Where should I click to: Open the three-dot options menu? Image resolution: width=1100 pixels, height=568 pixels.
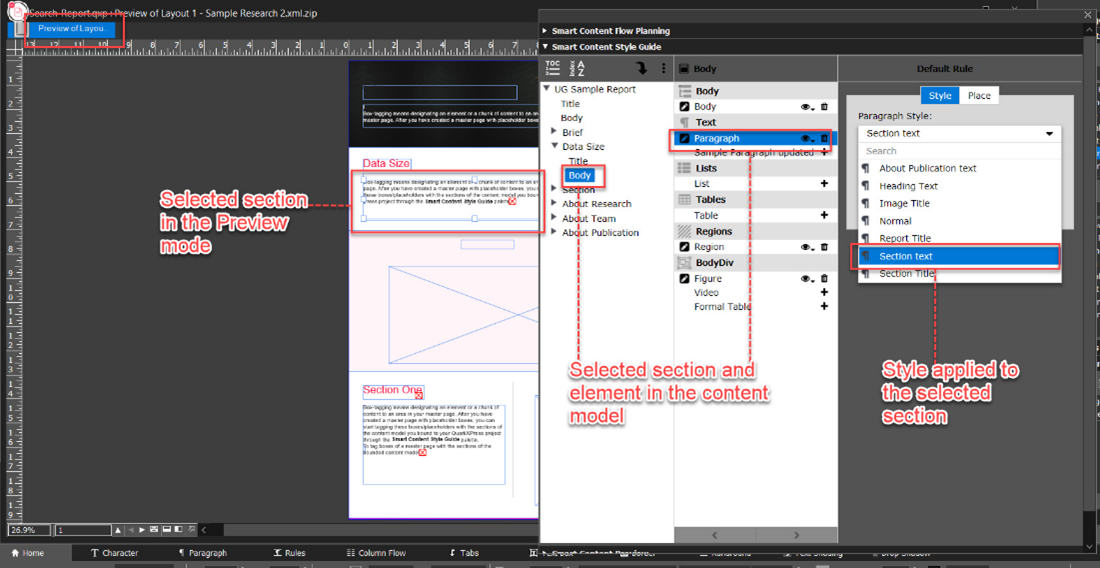tap(664, 68)
